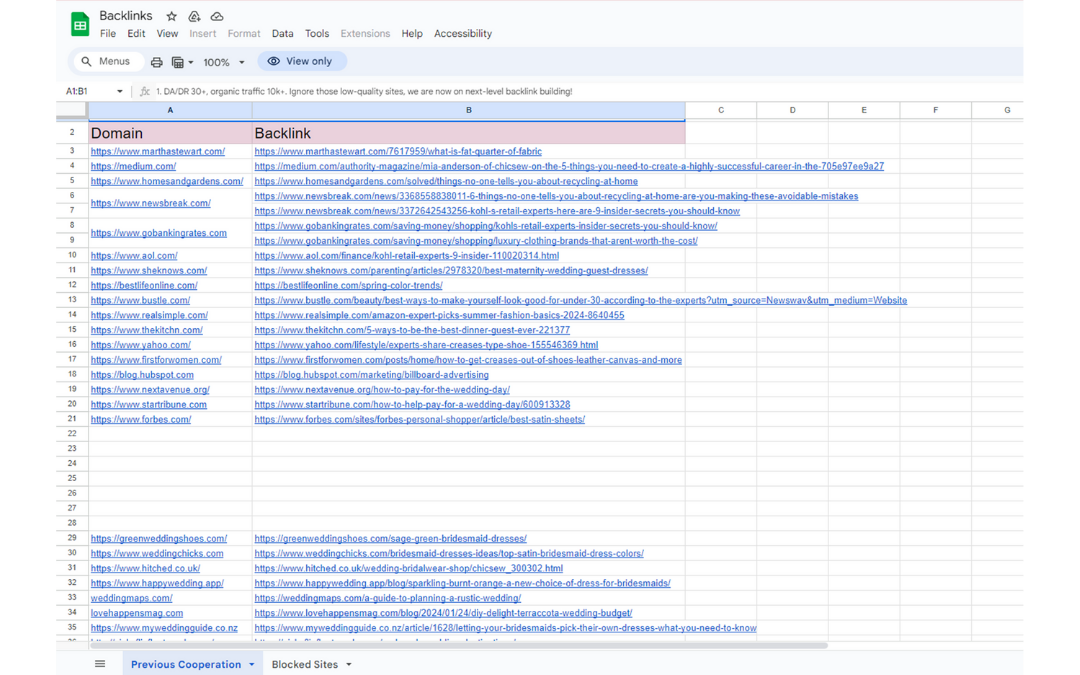
Task: Expand Previous Cooperation tab dropdown arrow
Action: [x=251, y=665]
